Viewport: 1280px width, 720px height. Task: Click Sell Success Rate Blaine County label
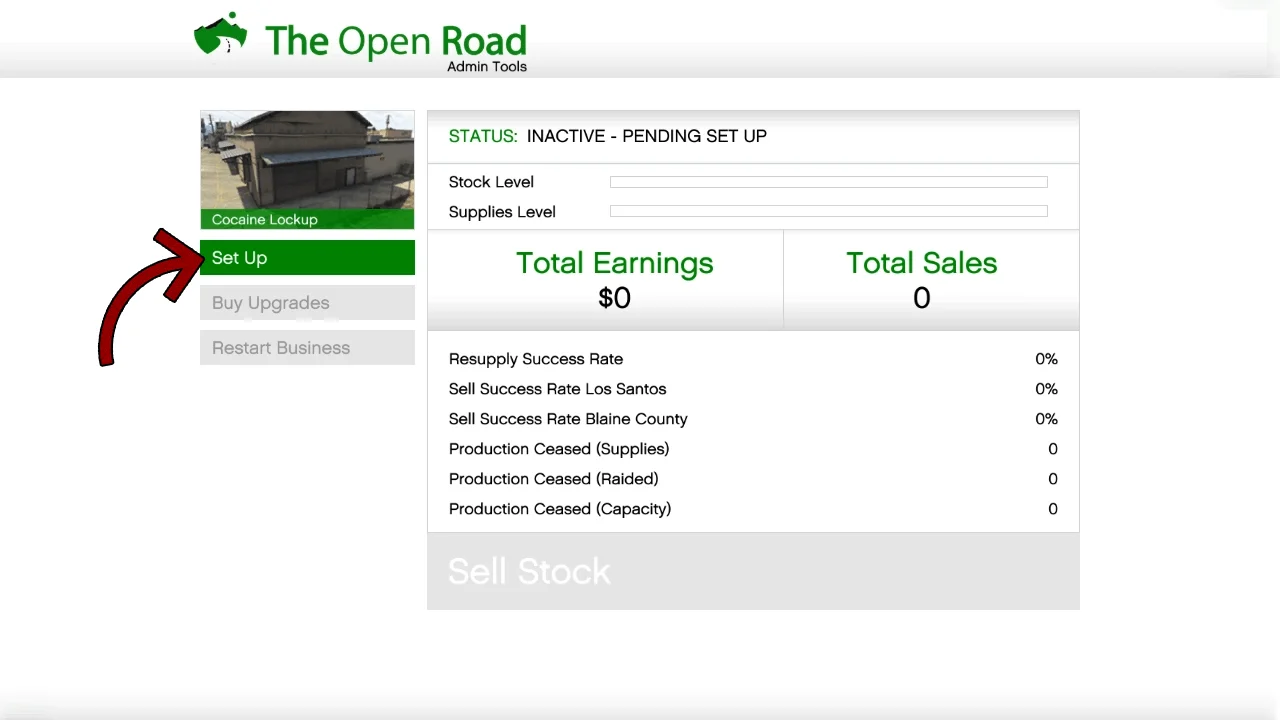click(x=568, y=419)
